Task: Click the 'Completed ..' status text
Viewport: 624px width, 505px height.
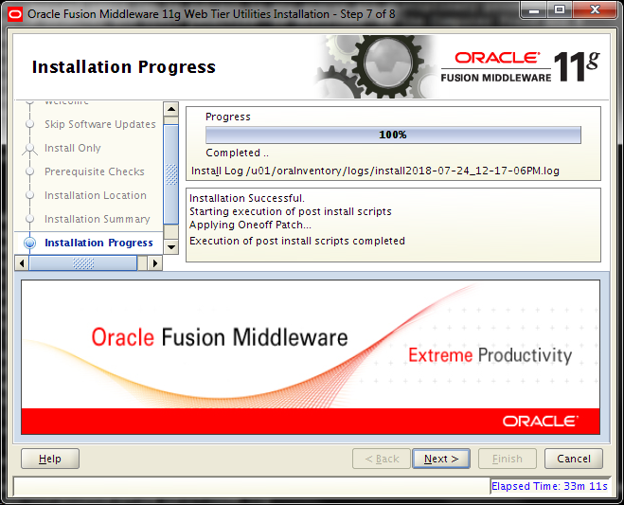Action: pyautogui.click(x=237, y=153)
